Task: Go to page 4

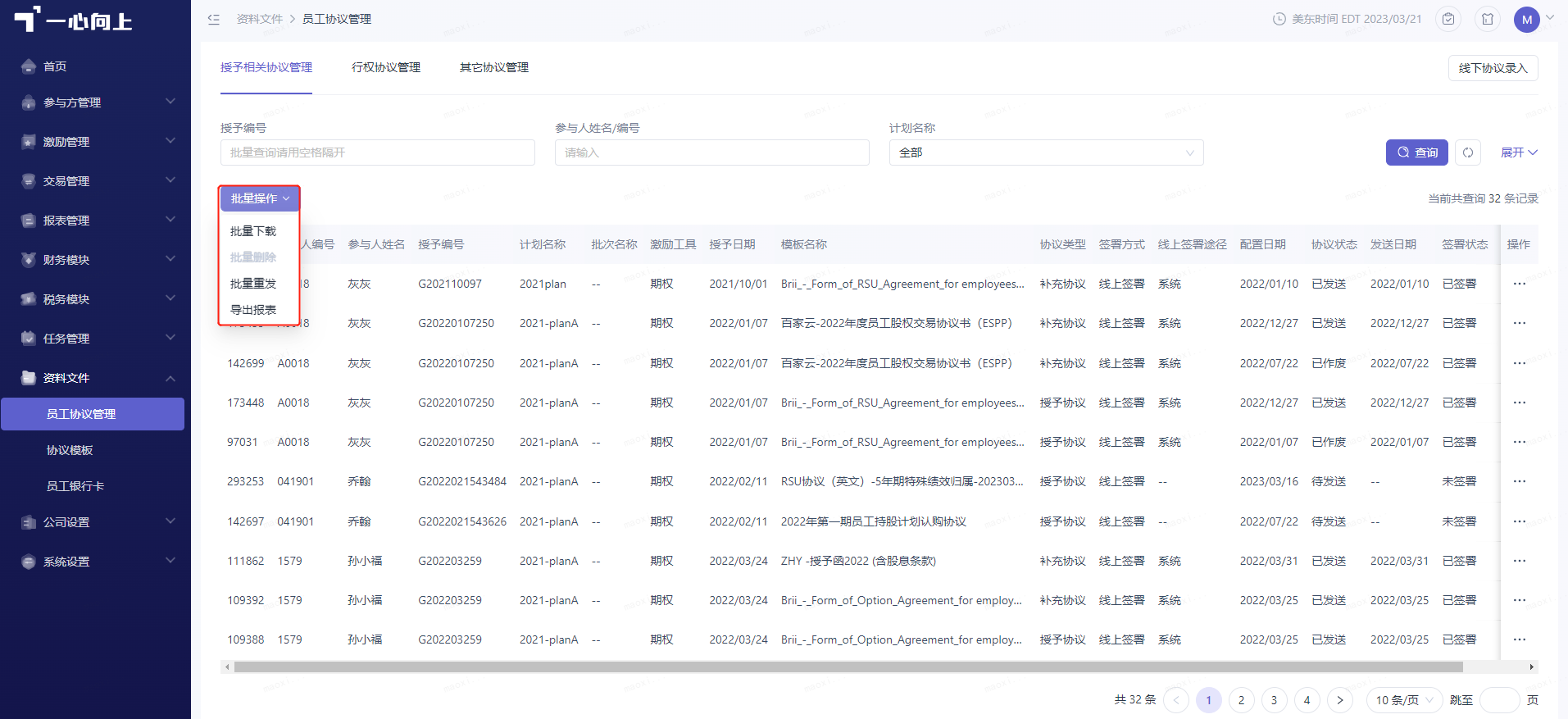Action: (x=1307, y=700)
